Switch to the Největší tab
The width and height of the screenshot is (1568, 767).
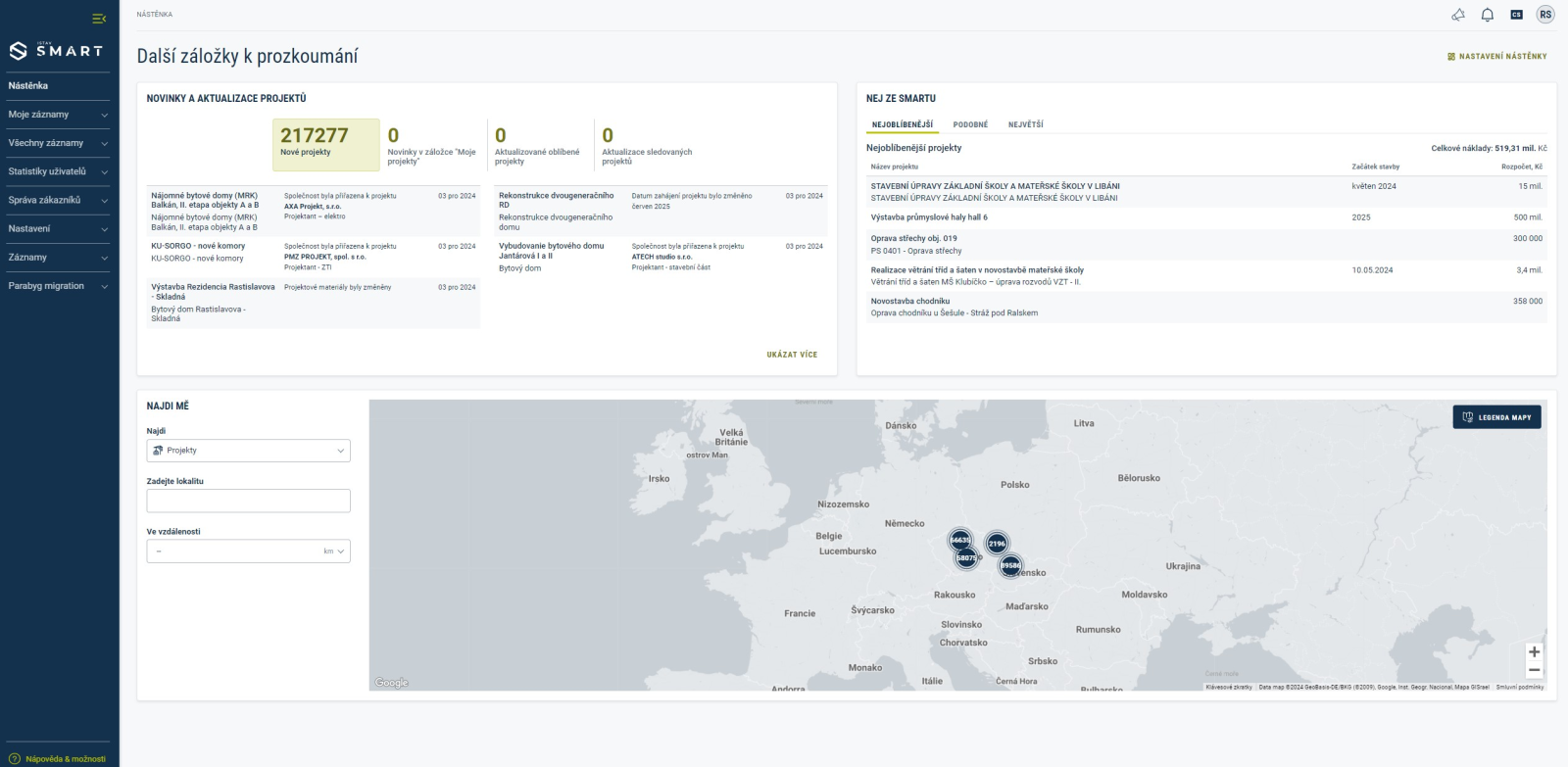[x=1025, y=125]
